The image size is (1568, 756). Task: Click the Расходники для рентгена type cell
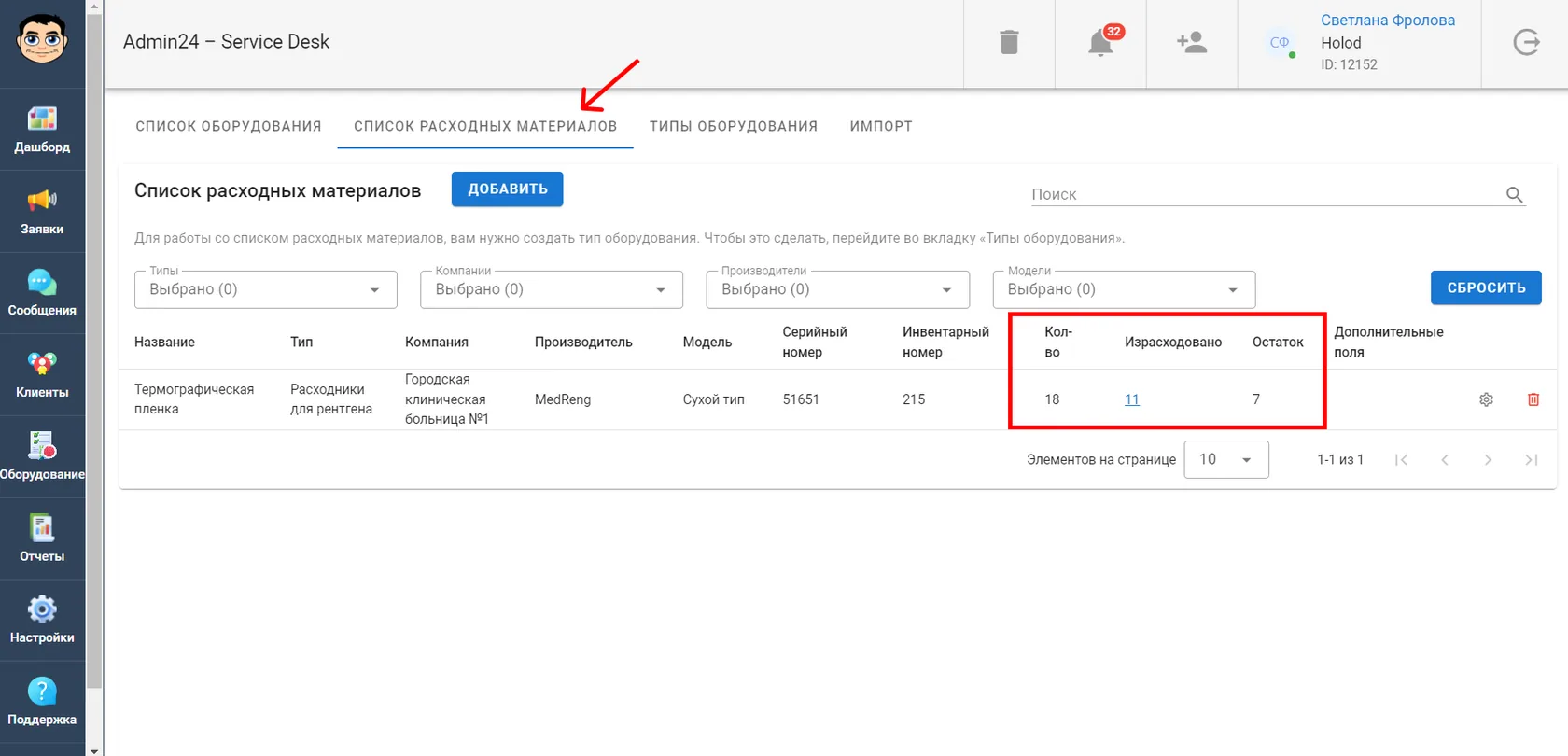point(331,399)
